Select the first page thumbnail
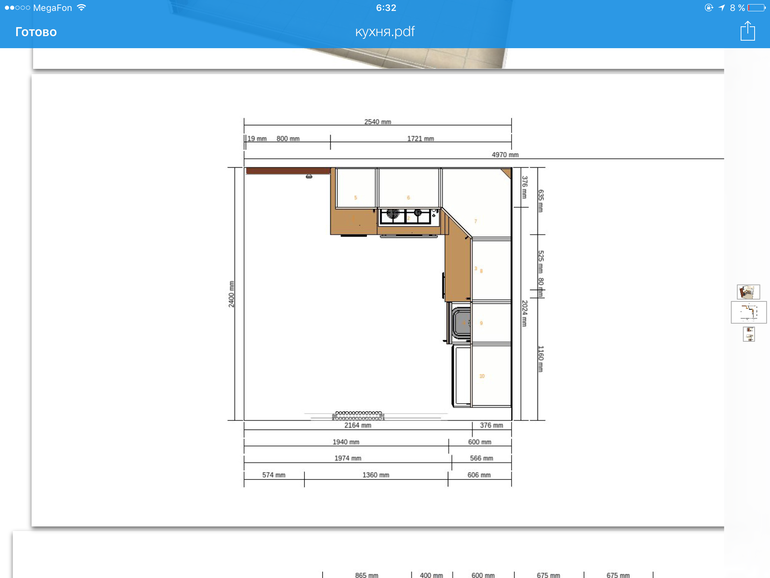 pyautogui.click(x=748, y=292)
